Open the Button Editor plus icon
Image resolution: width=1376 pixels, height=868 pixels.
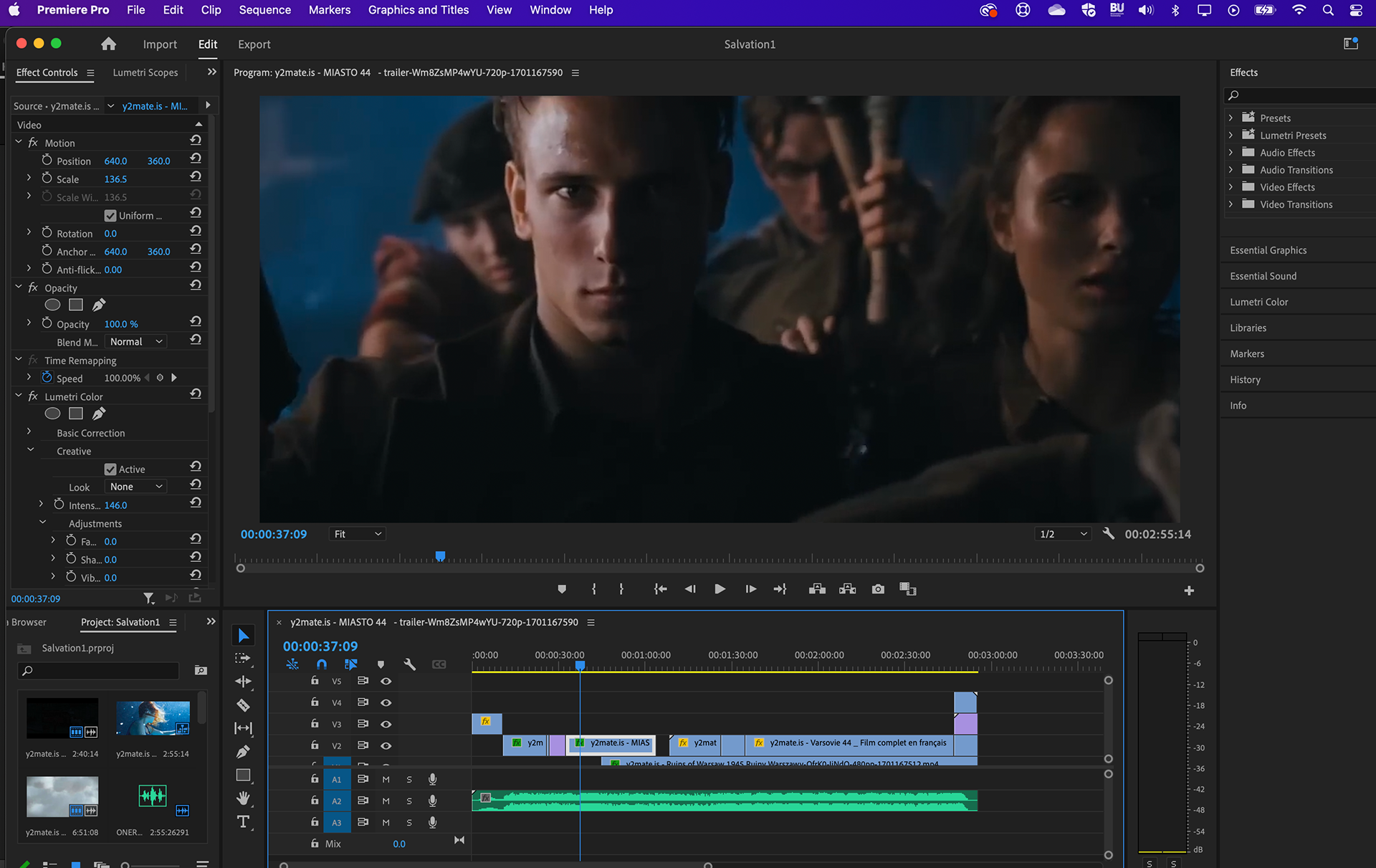pyautogui.click(x=1189, y=591)
